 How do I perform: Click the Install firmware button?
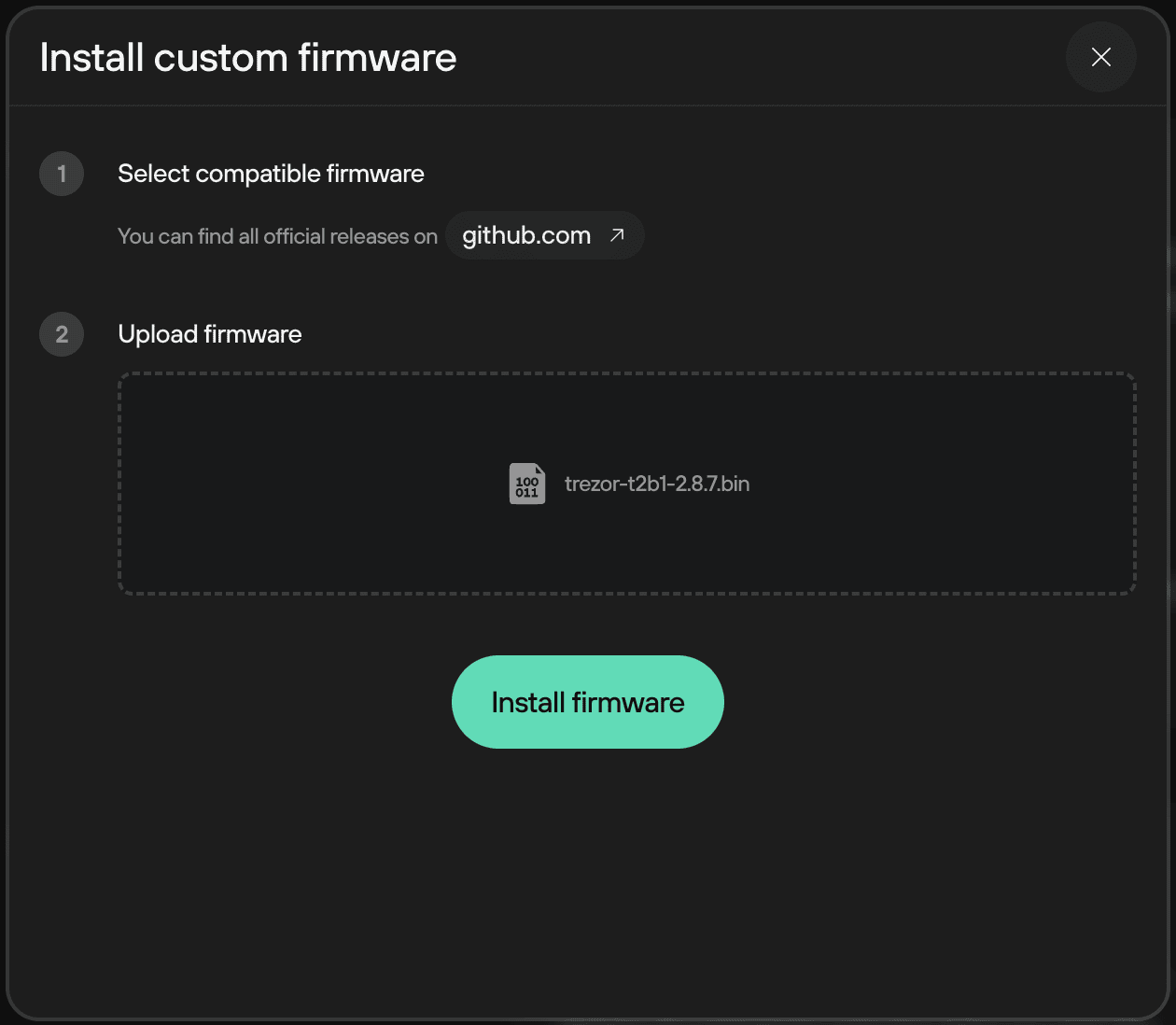click(588, 702)
